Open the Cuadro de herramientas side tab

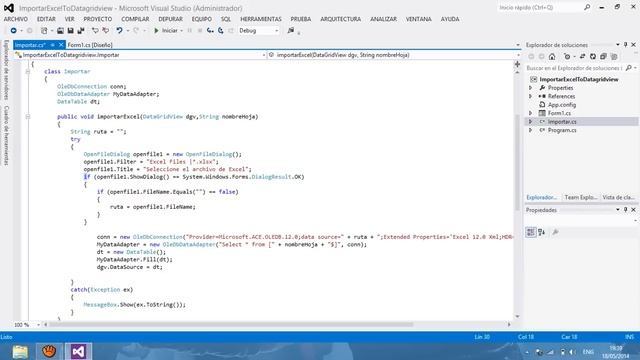click(6, 136)
